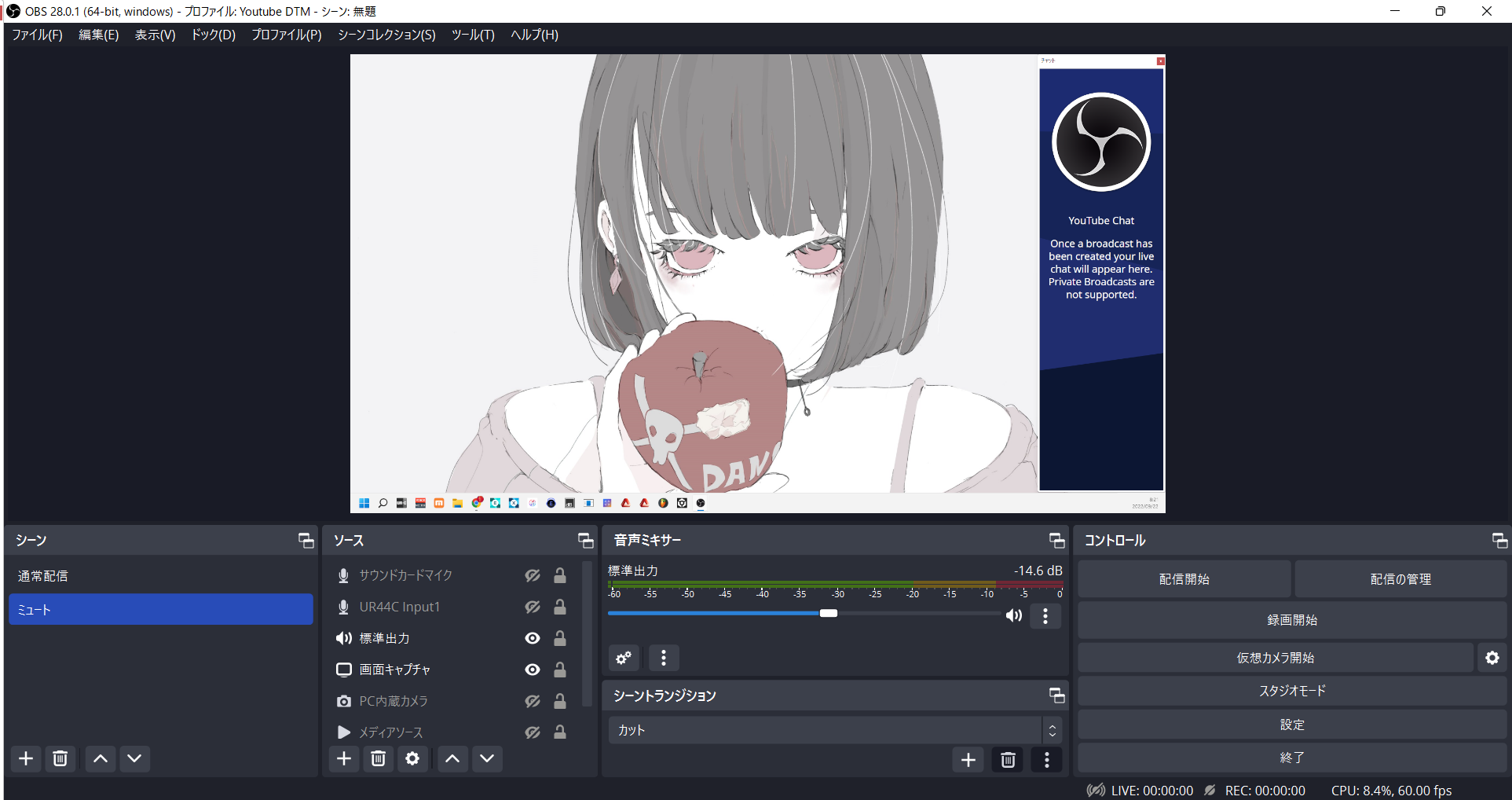Viewport: 1512px width, 800px height.
Task: Show the メディアソース source
Action: (533, 732)
